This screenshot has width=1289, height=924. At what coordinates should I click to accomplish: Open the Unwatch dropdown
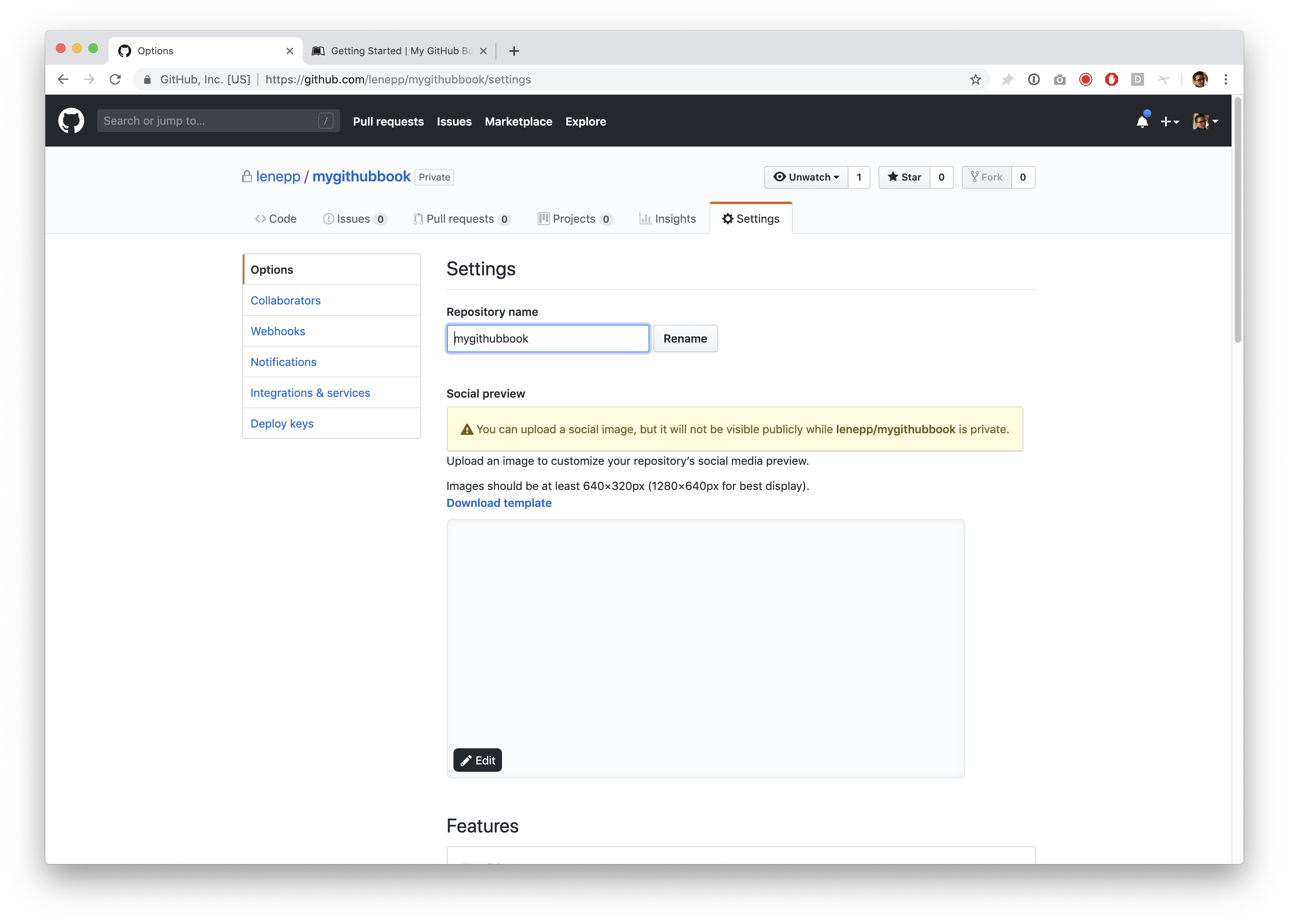tap(806, 177)
